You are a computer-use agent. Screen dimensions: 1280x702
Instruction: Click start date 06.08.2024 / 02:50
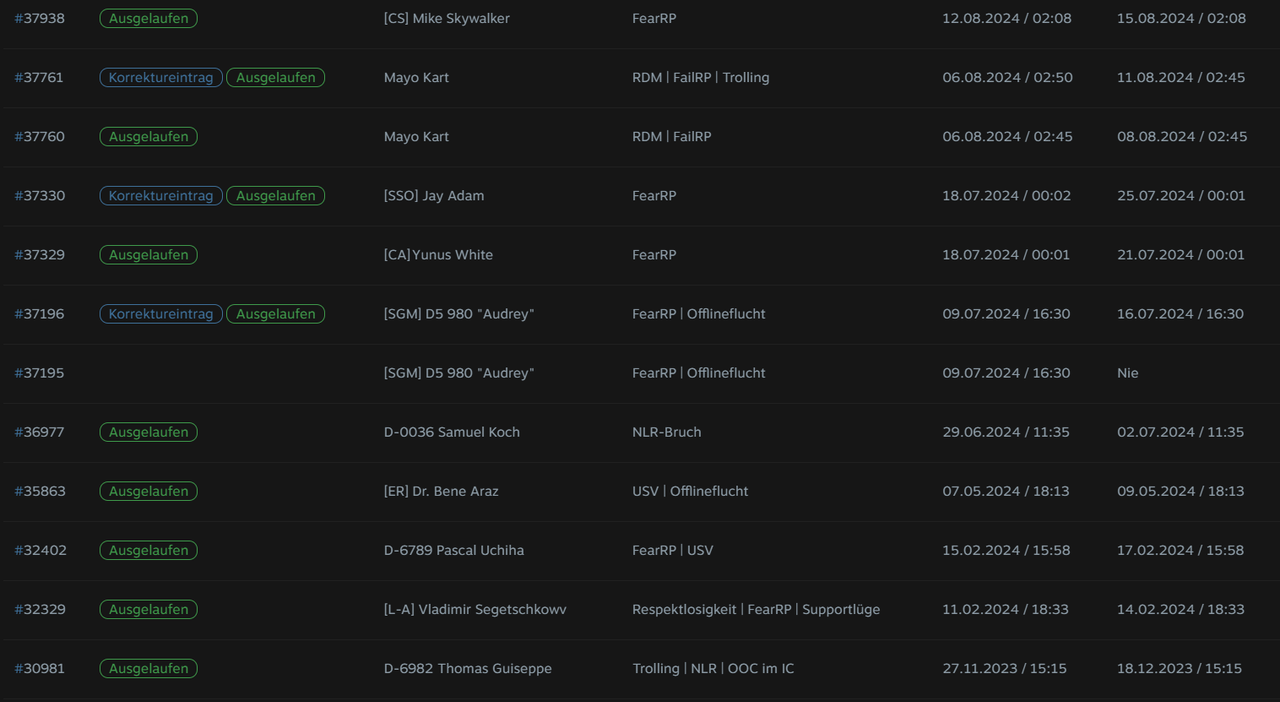click(1007, 77)
